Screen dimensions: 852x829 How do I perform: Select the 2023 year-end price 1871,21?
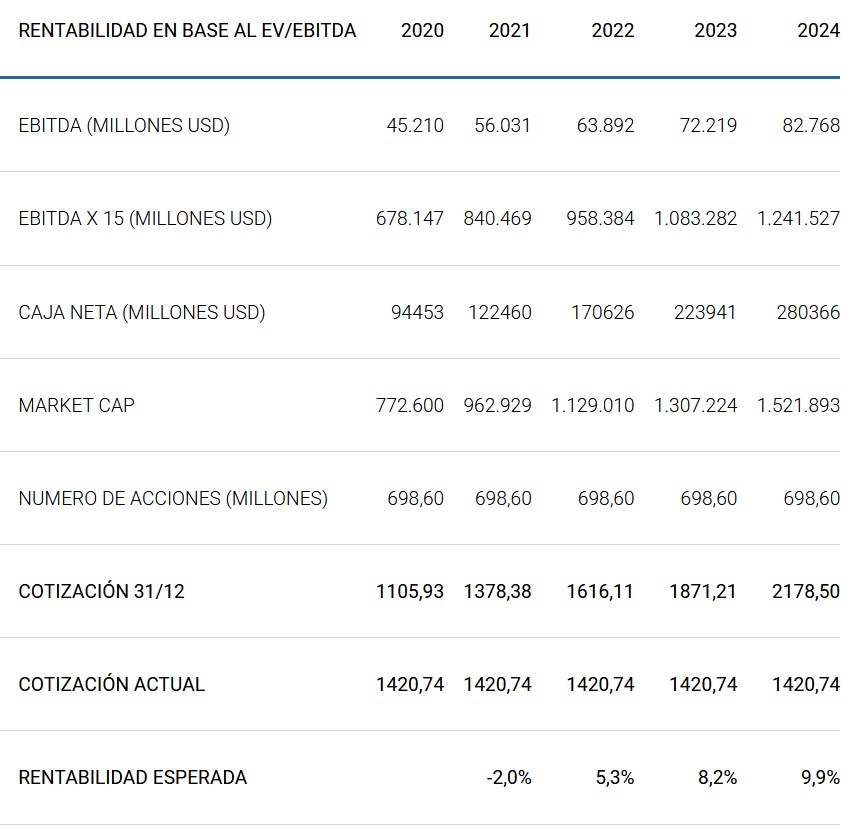click(x=702, y=591)
